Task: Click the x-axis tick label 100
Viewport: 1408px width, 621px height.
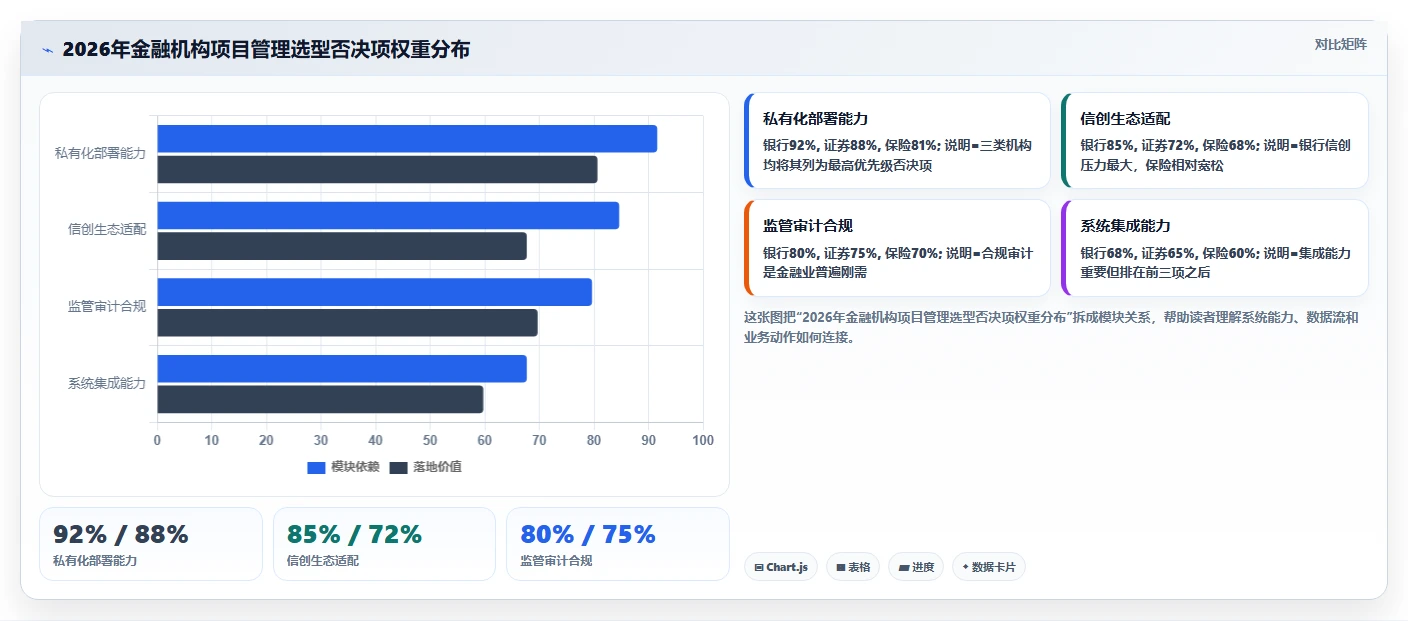Action: [x=703, y=440]
